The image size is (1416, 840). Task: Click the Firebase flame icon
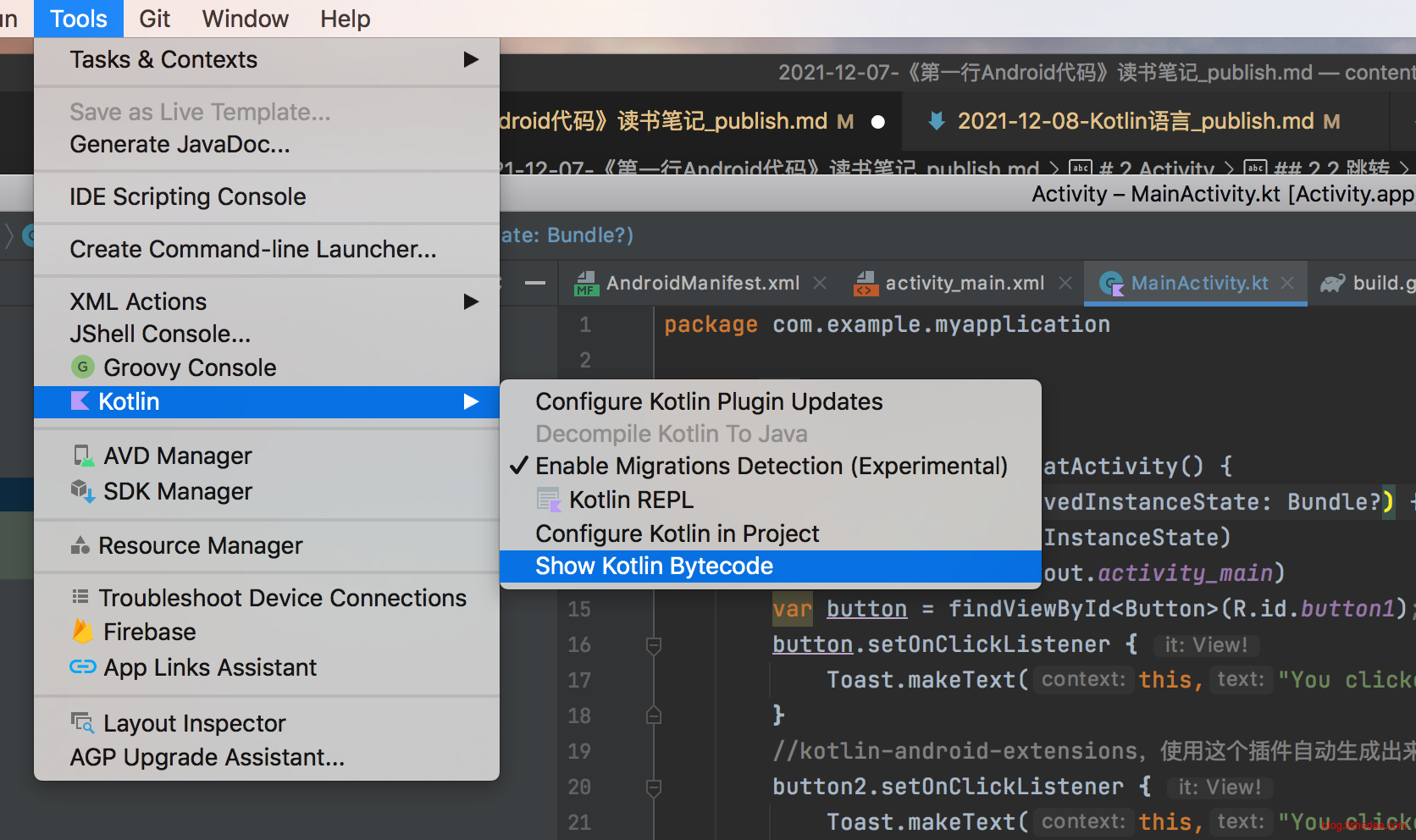coord(82,632)
